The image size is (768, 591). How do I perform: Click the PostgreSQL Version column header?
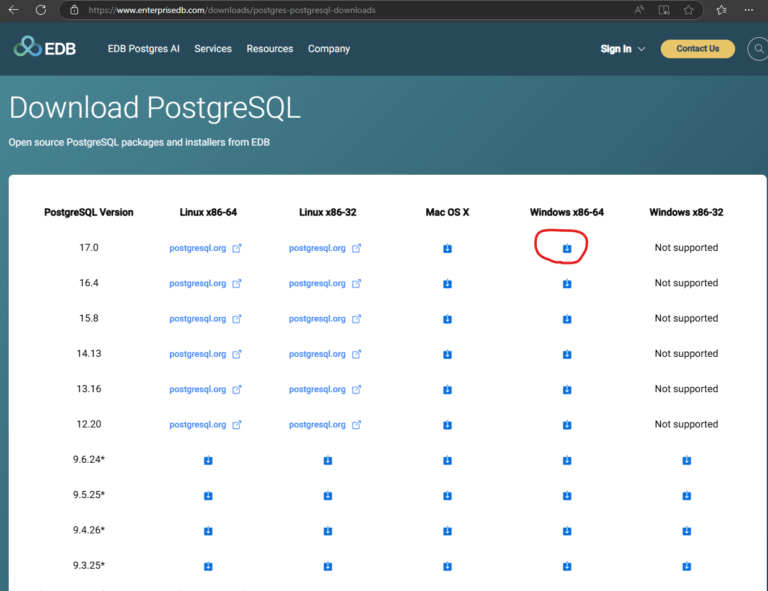(89, 213)
